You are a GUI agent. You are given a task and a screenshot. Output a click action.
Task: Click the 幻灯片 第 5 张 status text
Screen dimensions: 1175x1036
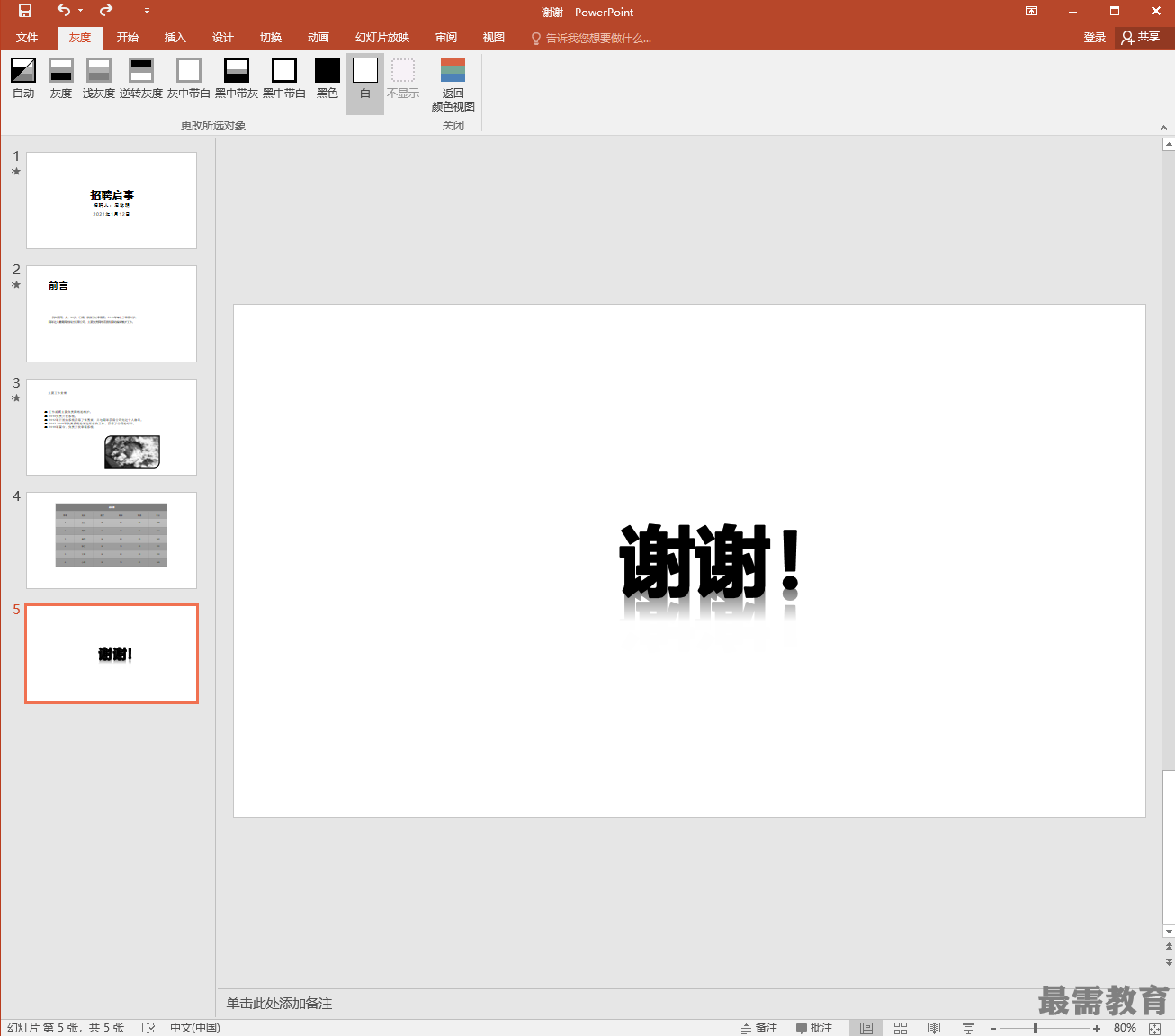coord(66,1028)
